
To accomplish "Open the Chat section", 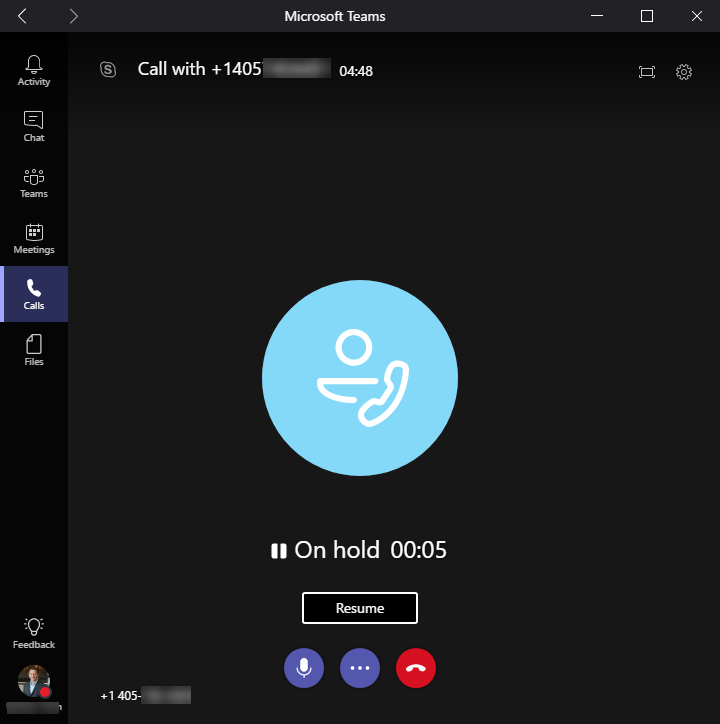I will click(x=34, y=126).
